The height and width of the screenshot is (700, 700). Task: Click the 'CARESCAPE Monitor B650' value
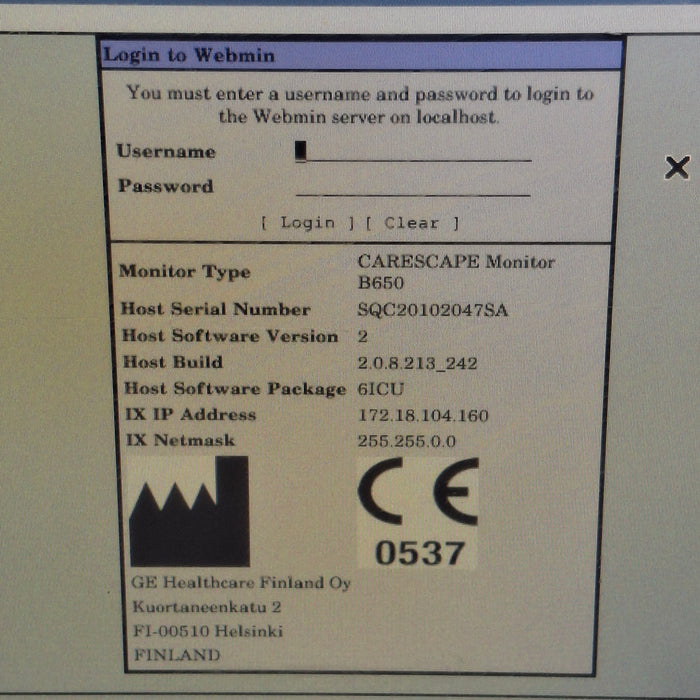(456, 272)
